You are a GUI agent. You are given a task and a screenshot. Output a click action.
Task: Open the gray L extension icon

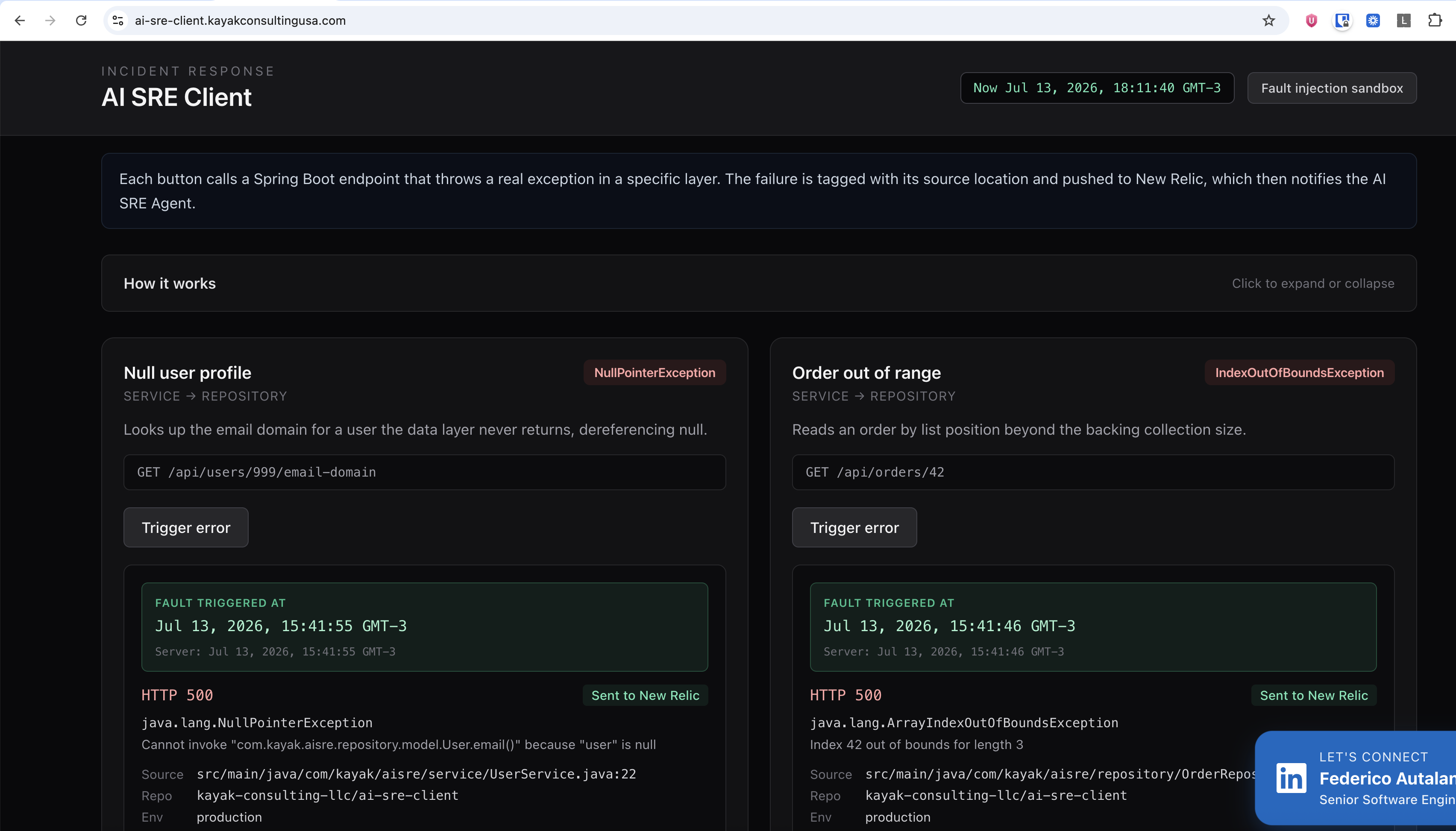(1403, 20)
